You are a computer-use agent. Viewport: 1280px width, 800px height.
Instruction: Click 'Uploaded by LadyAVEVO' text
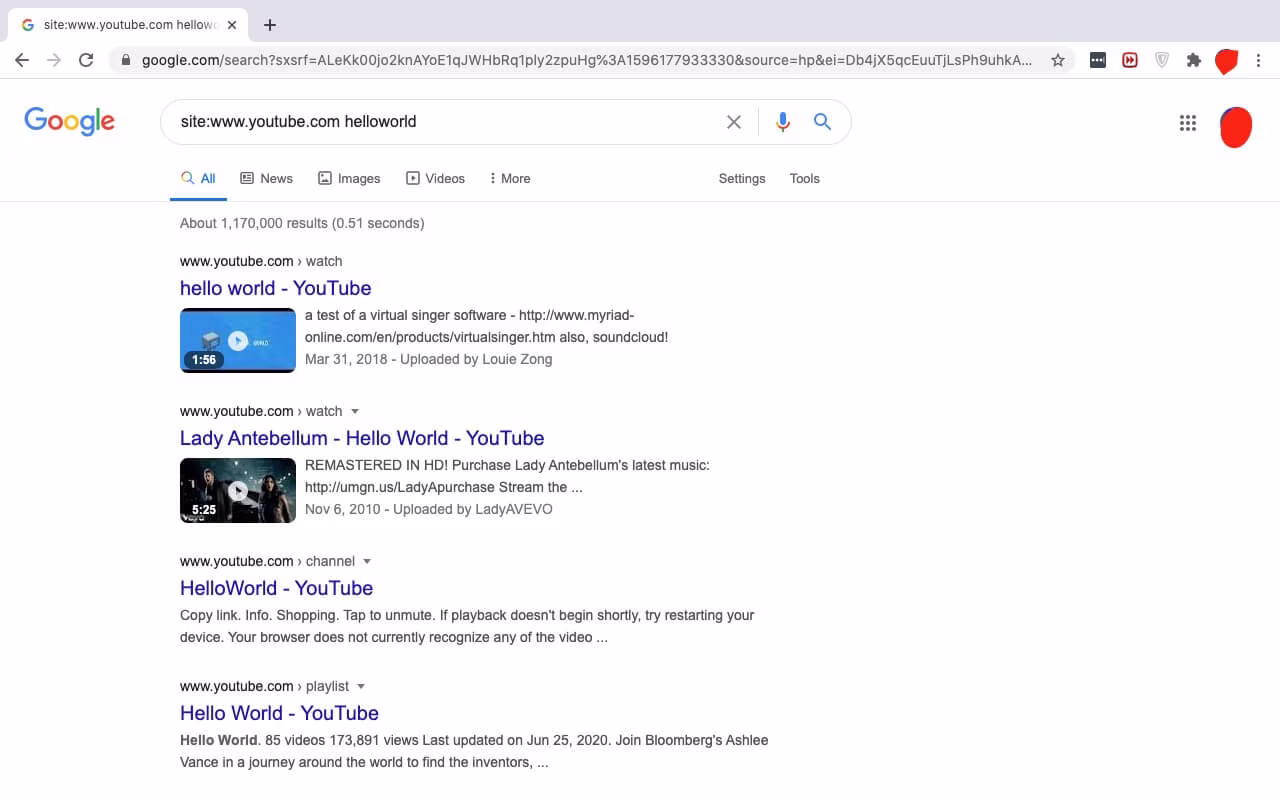click(473, 509)
